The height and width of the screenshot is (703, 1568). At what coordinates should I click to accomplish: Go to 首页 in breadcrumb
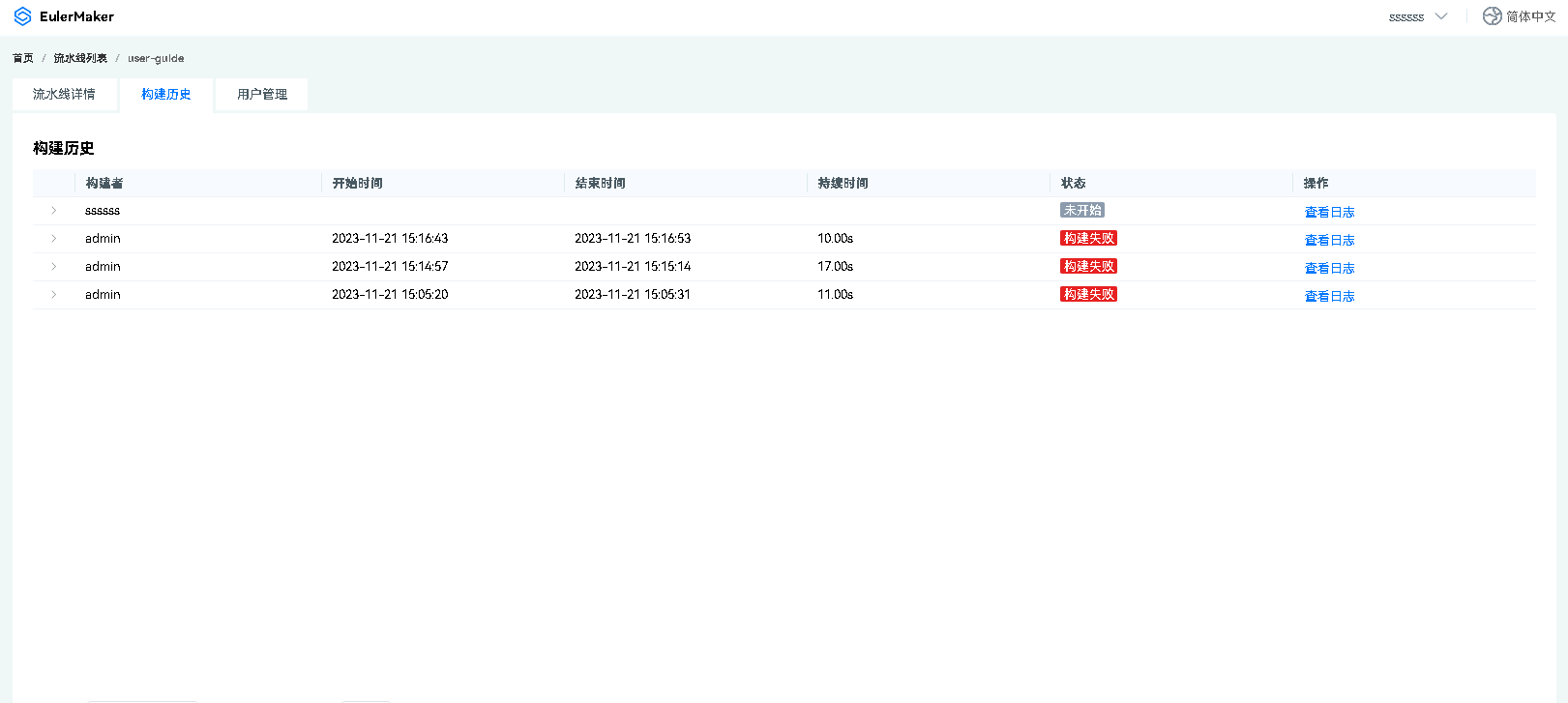click(x=23, y=59)
